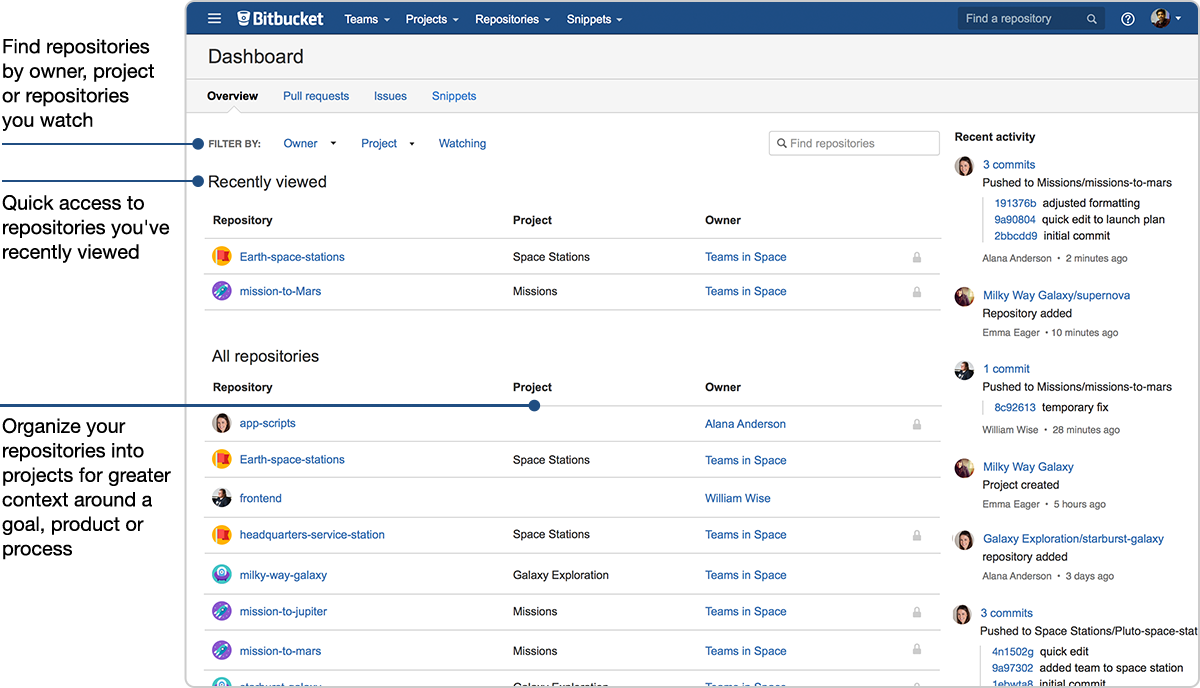Click the headquarters-service-station repository icon
This screenshot has width=1200, height=688.
pos(221,534)
